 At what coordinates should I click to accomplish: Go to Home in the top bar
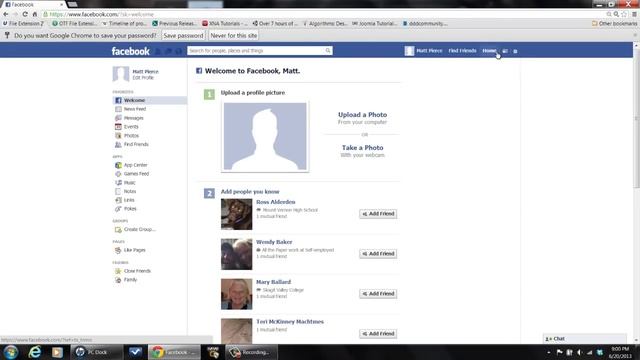pyautogui.click(x=489, y=51)
